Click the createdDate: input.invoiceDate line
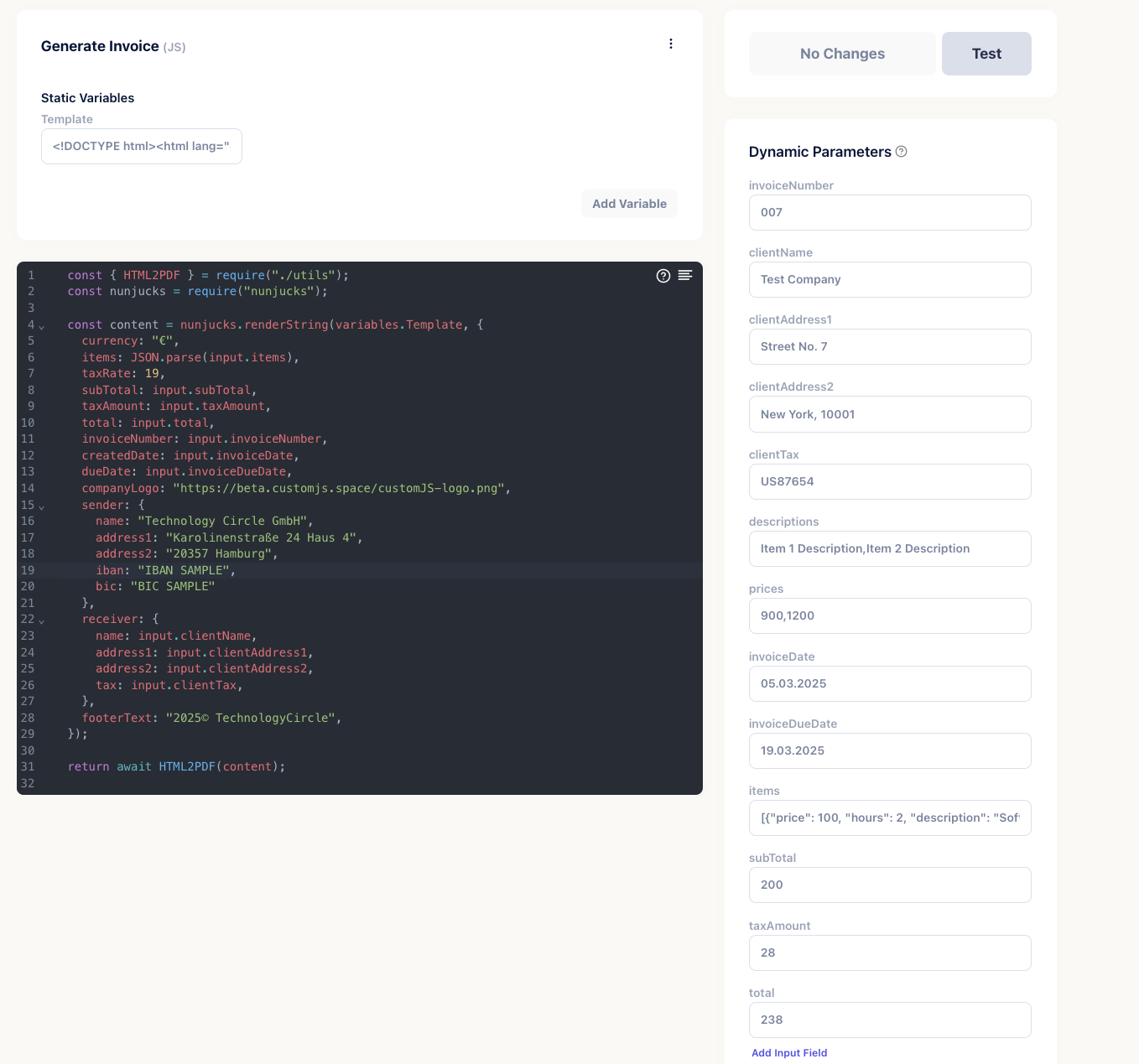This screenshot has height=1064, width=1139. (x=190, y=455)
